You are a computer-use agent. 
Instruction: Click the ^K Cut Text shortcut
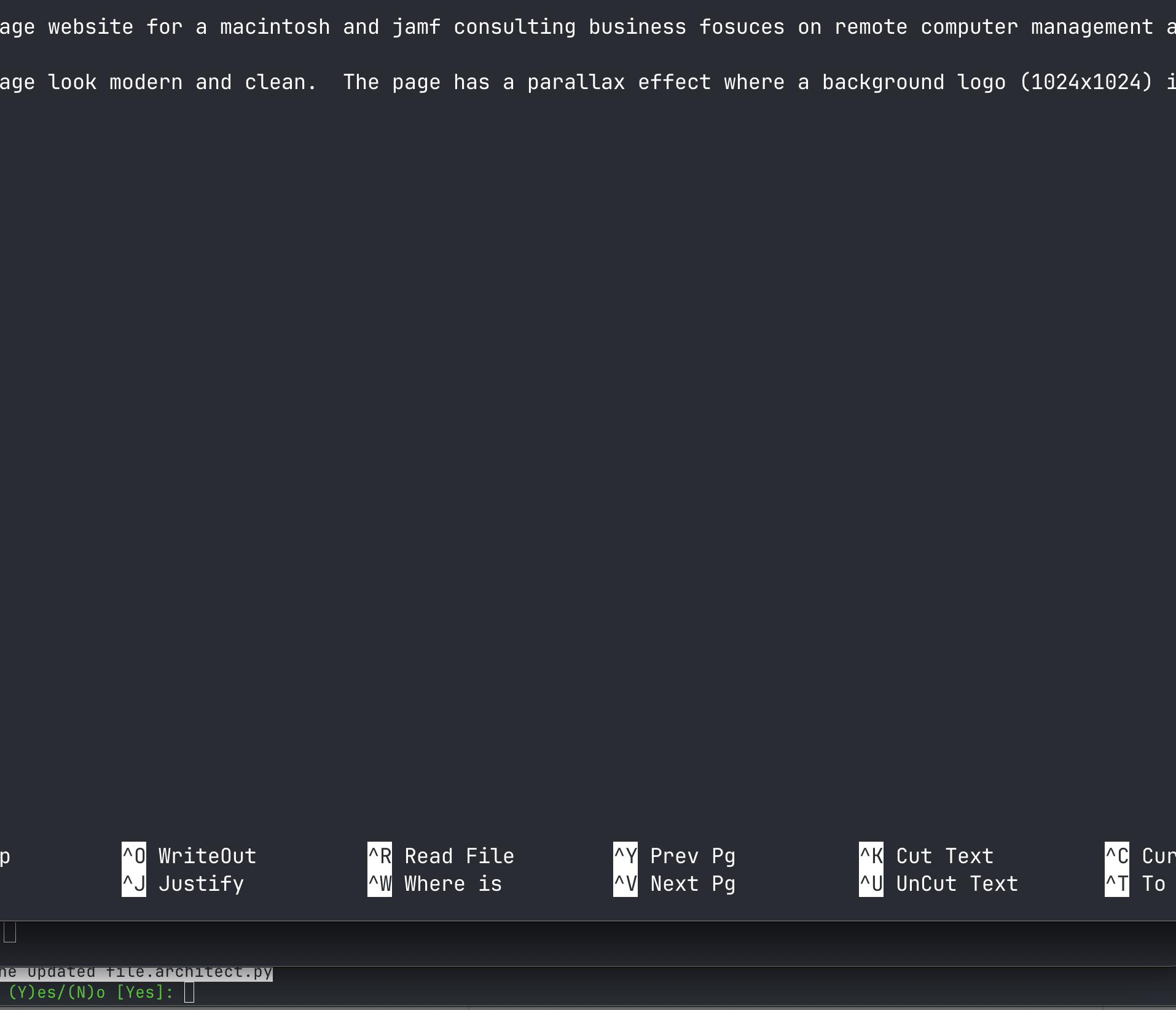click(x=927, y=855)
